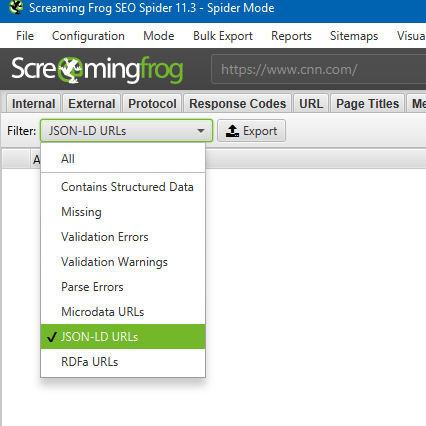The width and height of the screenshot is (426, 426).
Task: Switch to the Protocol tab
Action: (152, 103)
